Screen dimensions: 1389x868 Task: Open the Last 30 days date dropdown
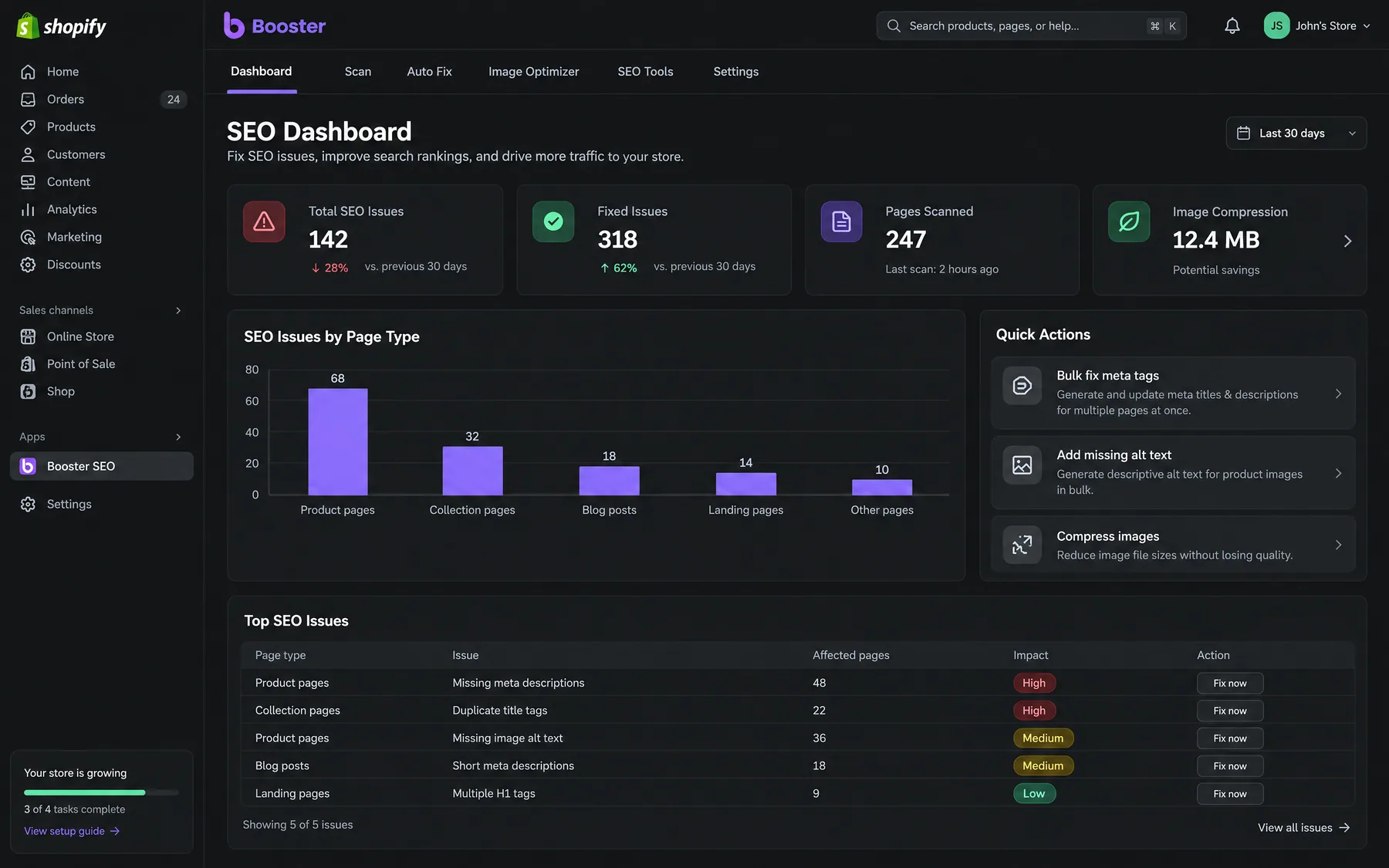[1296, 133]
